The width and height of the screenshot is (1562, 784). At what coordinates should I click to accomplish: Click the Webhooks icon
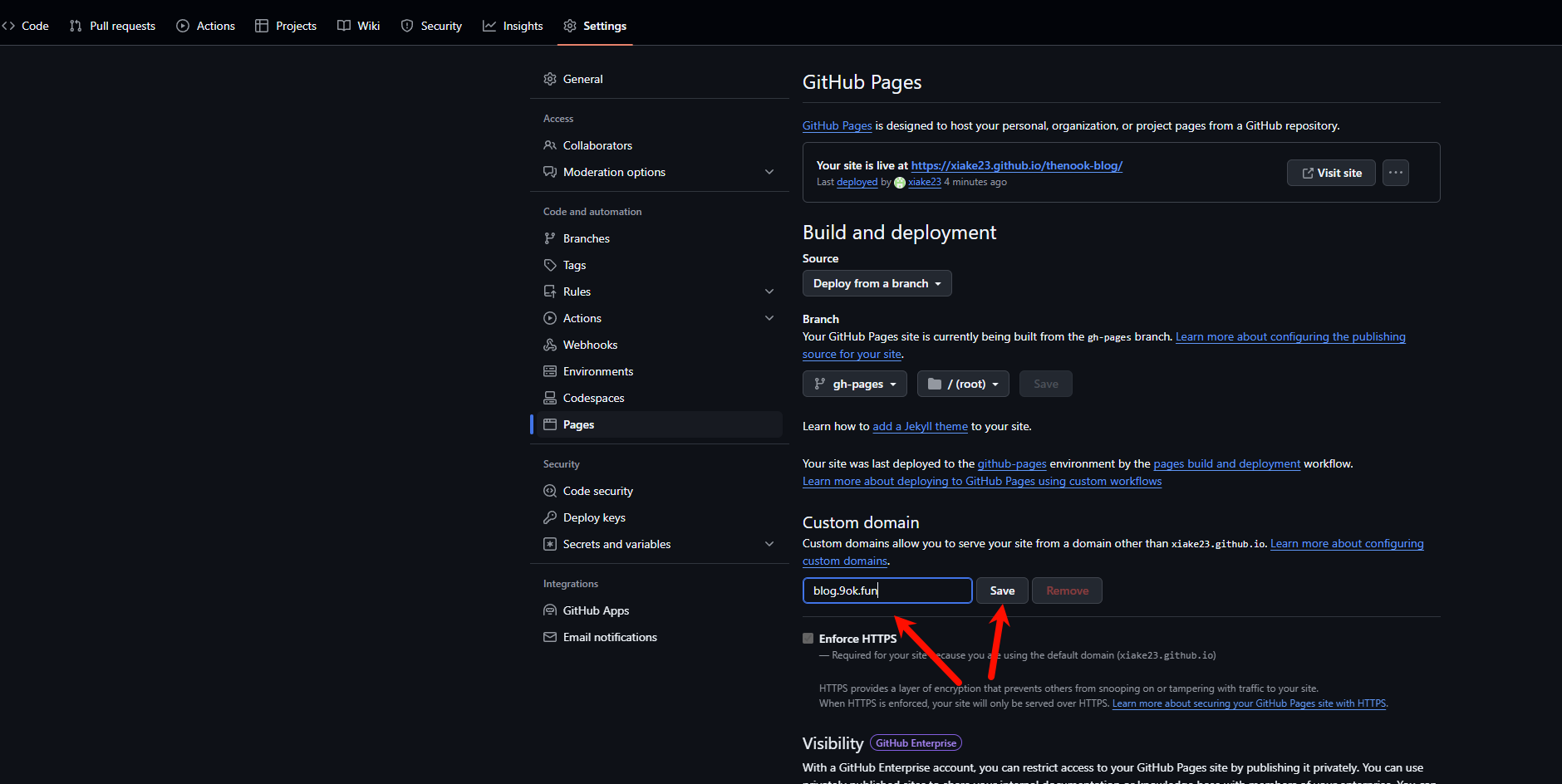pyautogui.click(x=550, y=345)
